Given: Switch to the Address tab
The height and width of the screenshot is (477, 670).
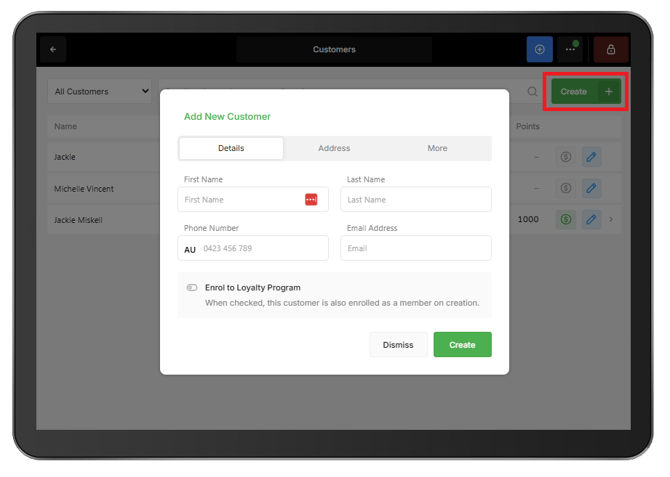Looking at the screenshot, I should pyautogui.click(x=334, y=148).
